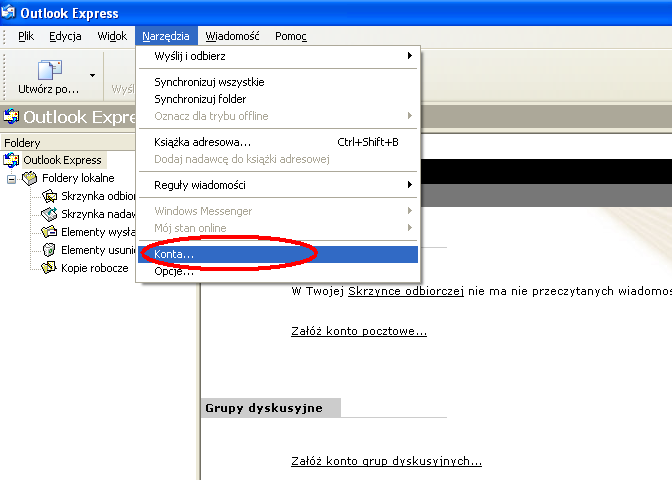Choose Synchronizuj folder from the menu

pyautogui.click(x=278, y=99)
